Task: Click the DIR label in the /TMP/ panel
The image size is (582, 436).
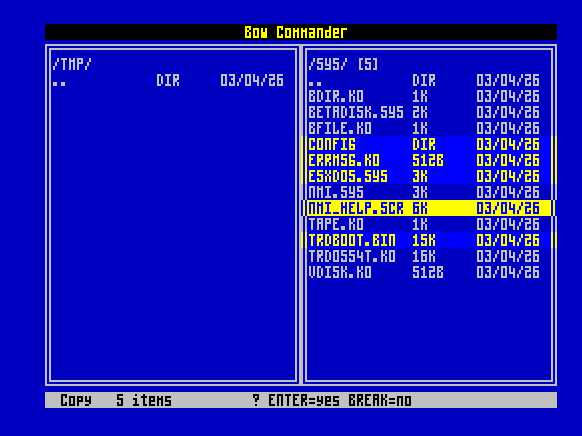Action: click(x=168, y=81)
